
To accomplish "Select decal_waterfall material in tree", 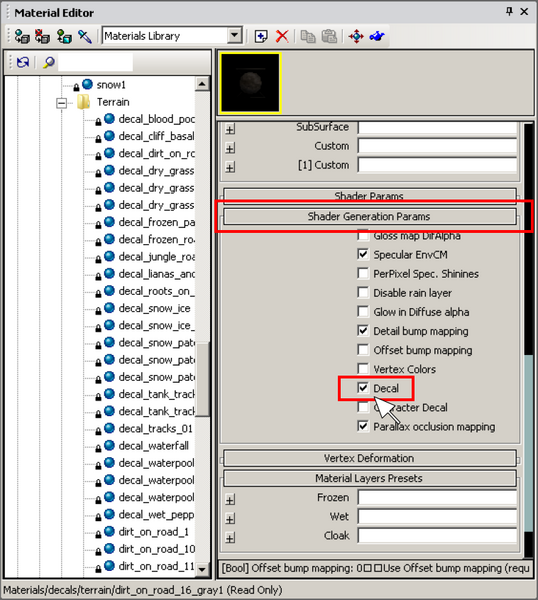I will (x=153, y=446).
